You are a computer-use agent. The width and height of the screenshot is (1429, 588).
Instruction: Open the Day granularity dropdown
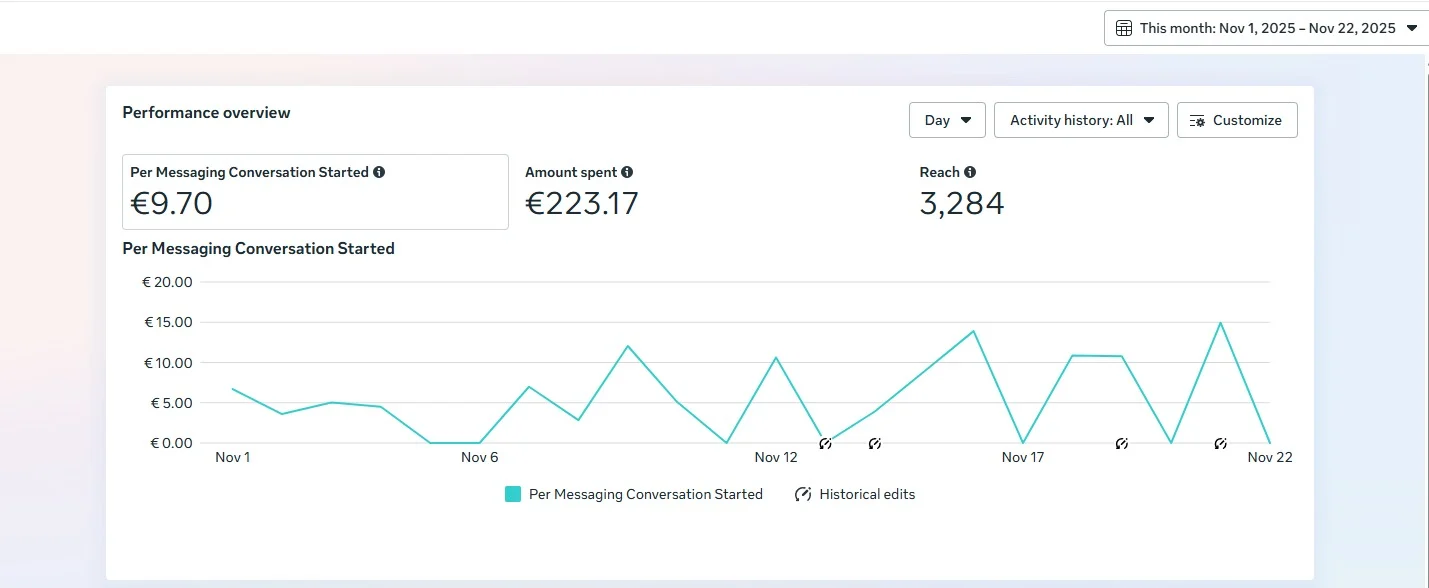tap(947, 120)
